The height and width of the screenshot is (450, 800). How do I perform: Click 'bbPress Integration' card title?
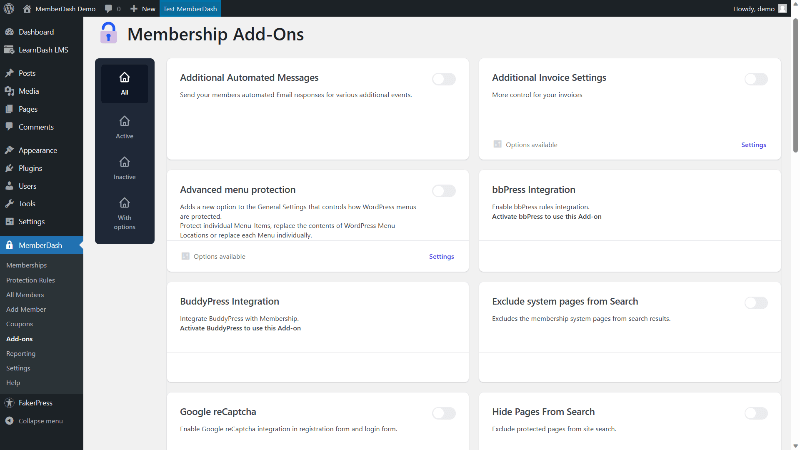(534, 190)
